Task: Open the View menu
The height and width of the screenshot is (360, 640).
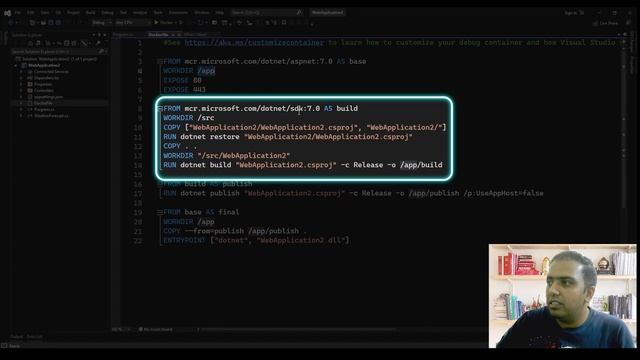Action: (44, 13)
